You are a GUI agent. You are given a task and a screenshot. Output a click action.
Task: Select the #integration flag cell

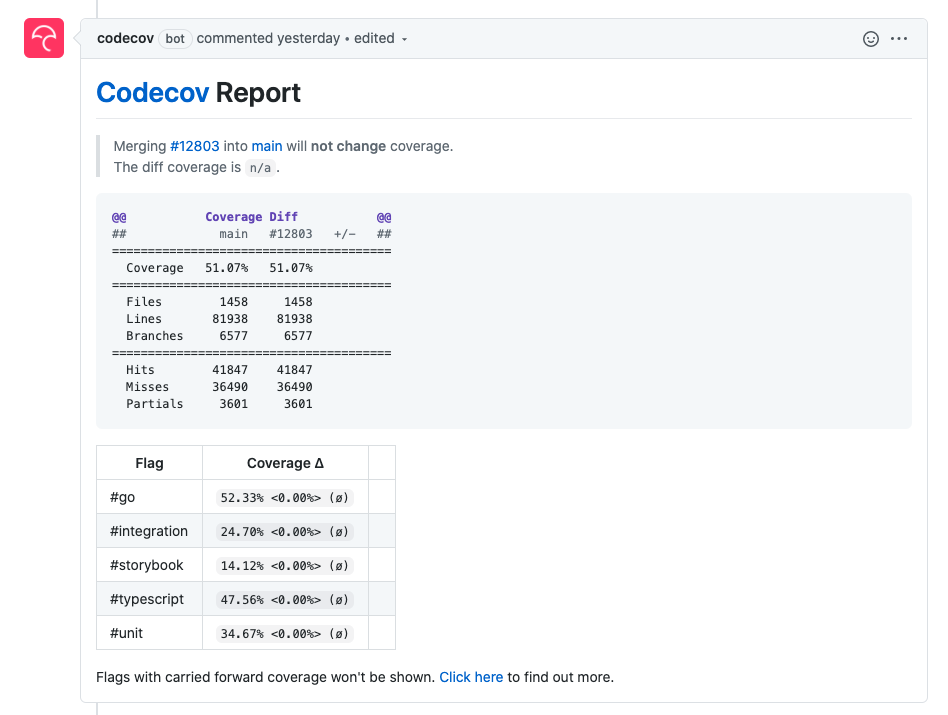tap(149, 531)
